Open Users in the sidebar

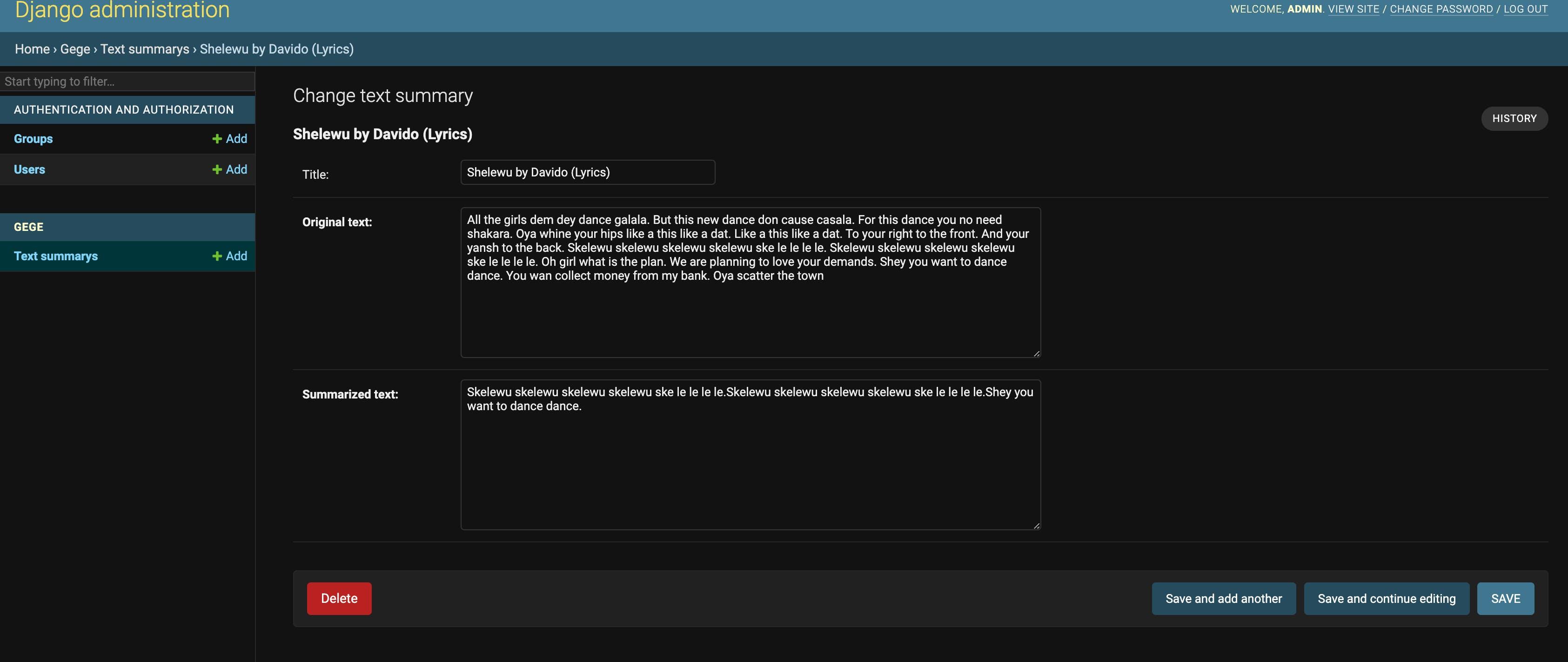click(x=29, y=169)
